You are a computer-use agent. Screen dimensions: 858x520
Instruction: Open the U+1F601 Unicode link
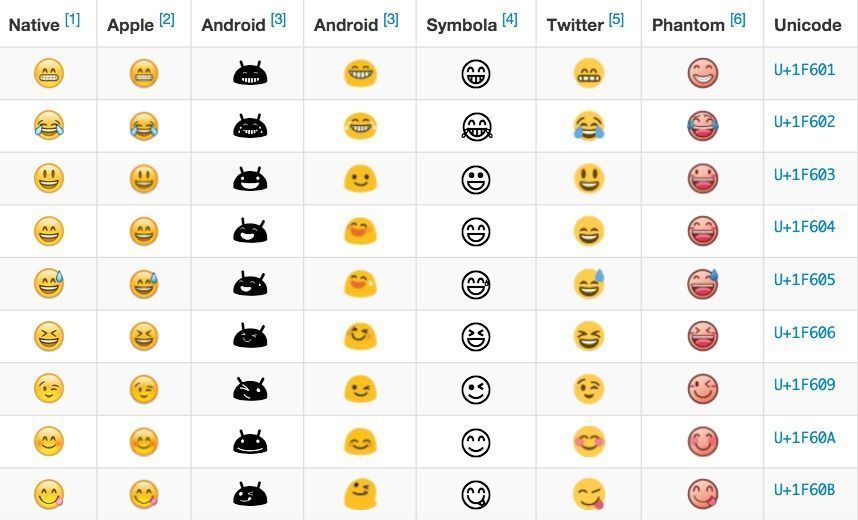tap(804, 70)
